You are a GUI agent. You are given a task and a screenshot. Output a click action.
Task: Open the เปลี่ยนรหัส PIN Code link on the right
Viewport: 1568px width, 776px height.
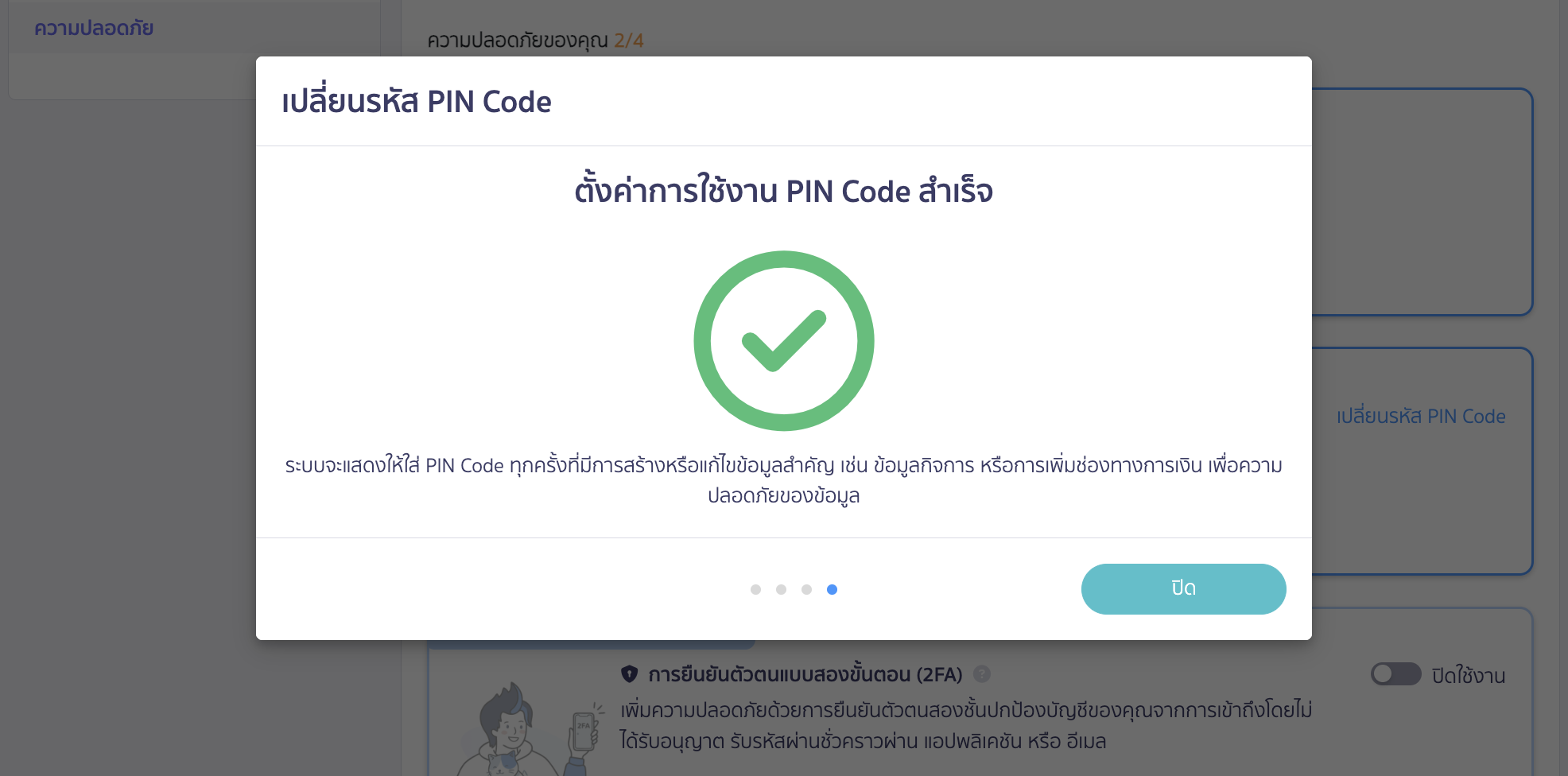point(1420,416)
